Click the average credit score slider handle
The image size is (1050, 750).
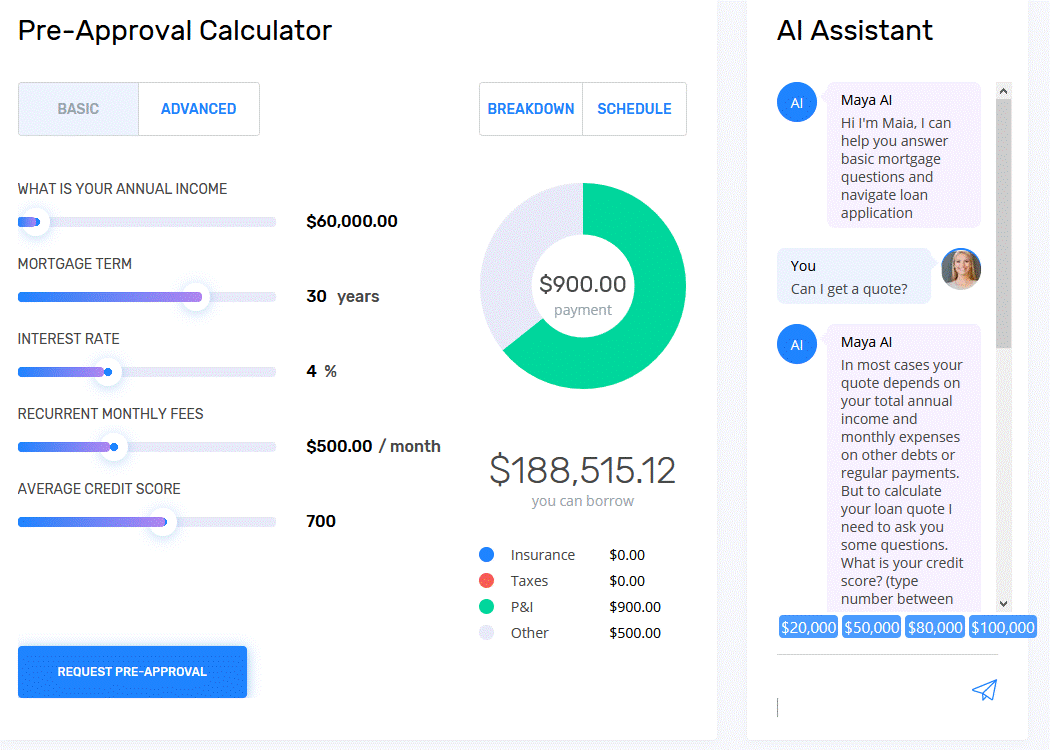click(x=163, y=522)
